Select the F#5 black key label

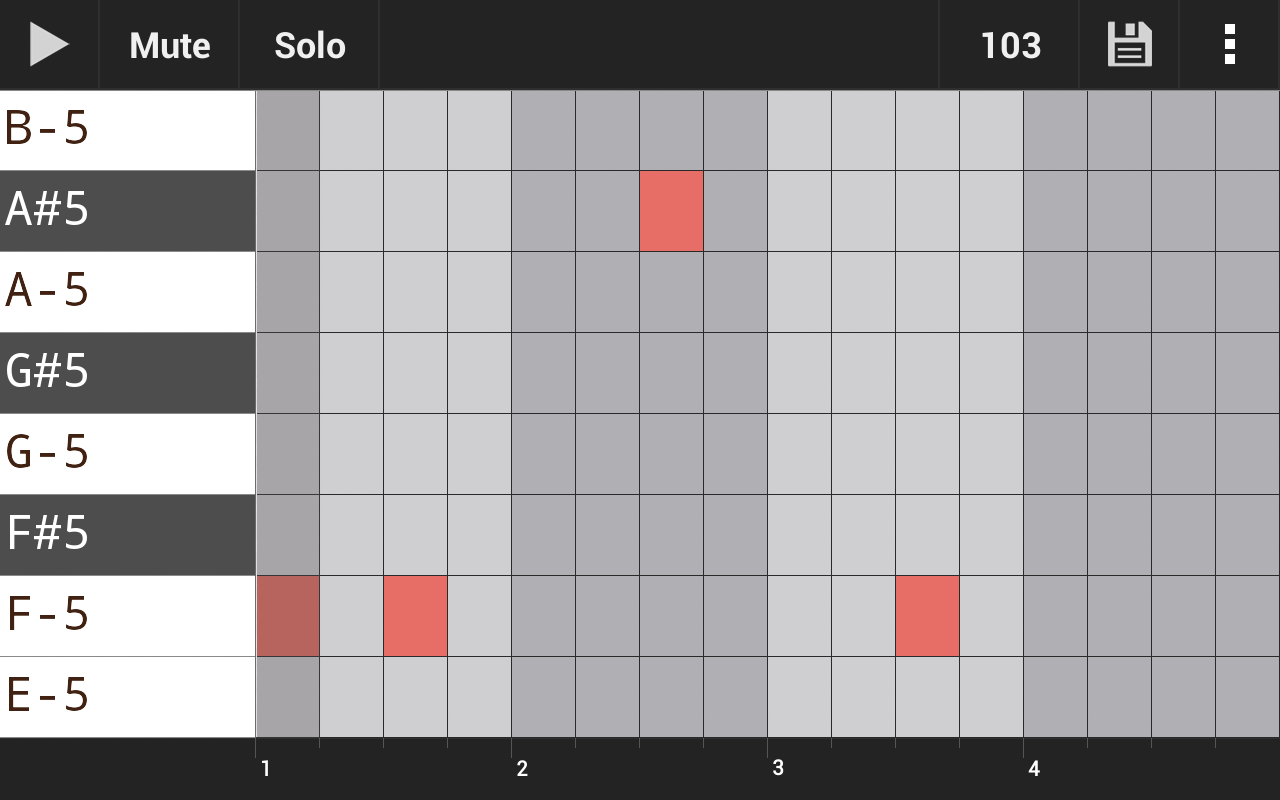tap(60, 535)
